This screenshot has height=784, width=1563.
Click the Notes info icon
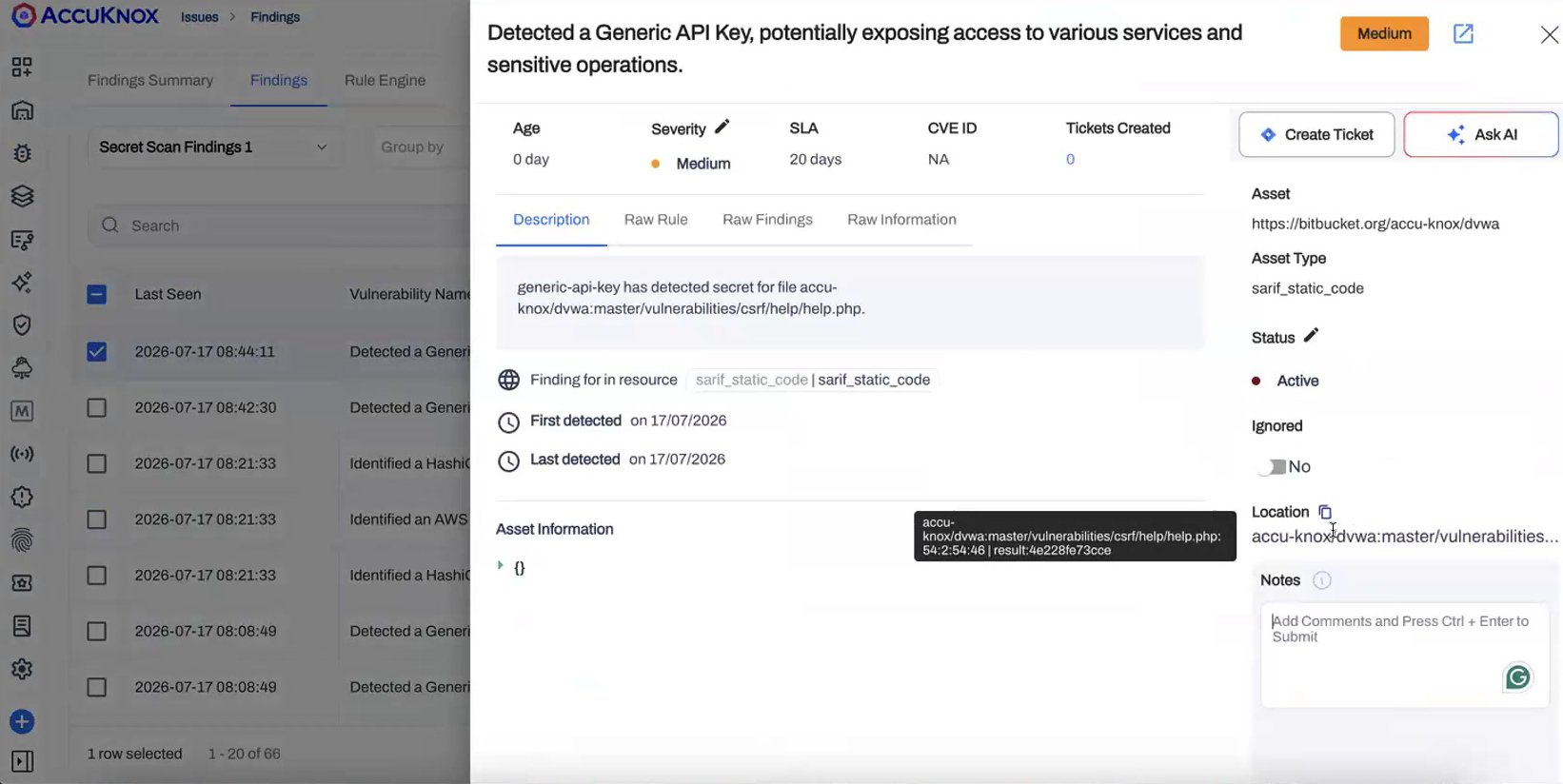(1322, 580)
